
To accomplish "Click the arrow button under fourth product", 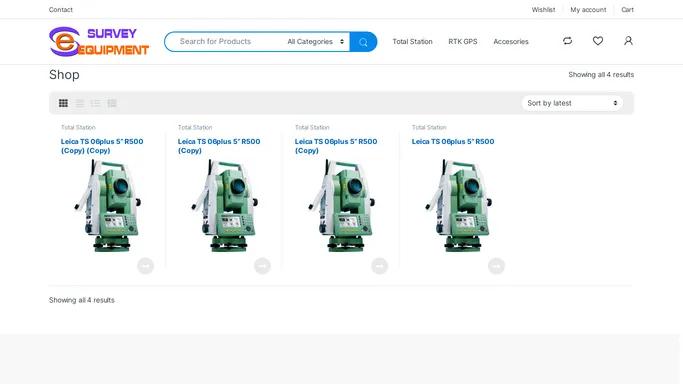I will click(496, 266).
